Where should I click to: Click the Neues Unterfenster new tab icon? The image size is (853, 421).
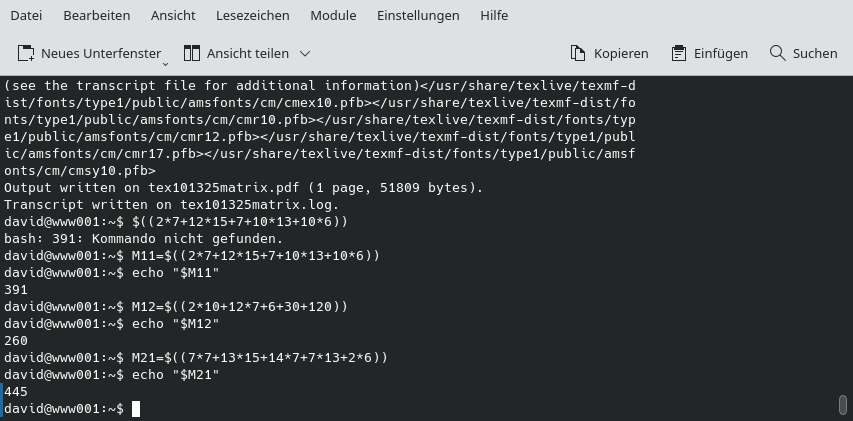point(26,53)
